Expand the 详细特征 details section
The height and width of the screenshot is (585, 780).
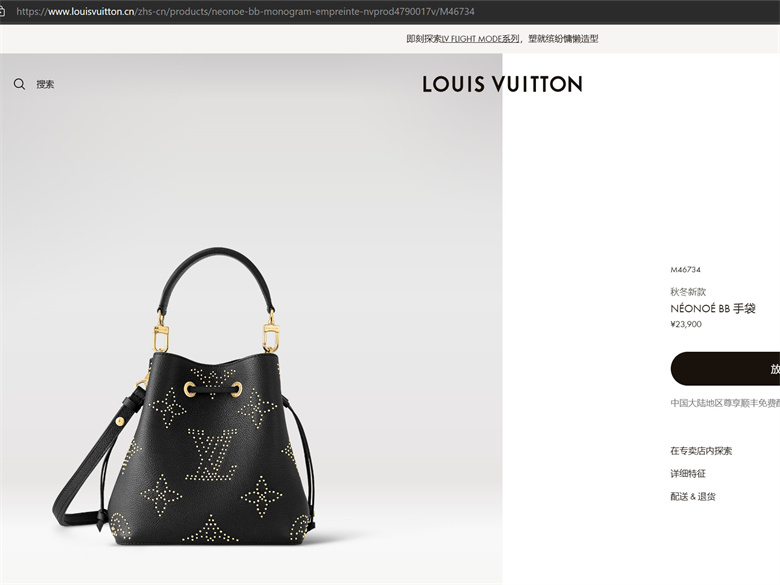click(x=688, y=474)
